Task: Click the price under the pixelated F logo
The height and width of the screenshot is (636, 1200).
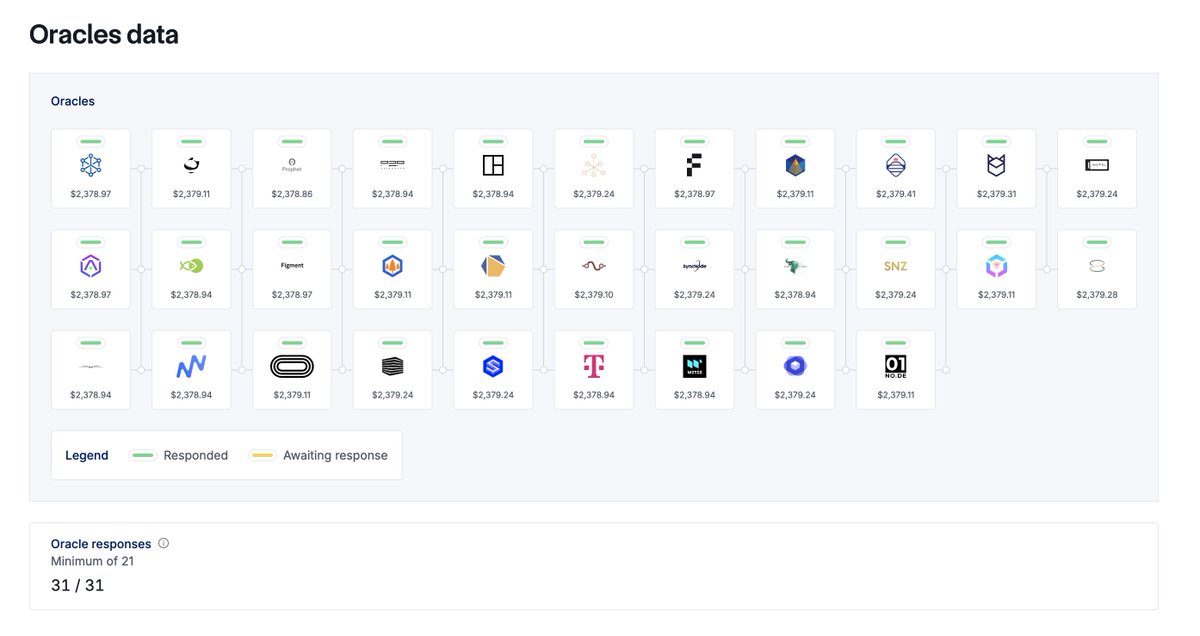Action: tap(694, 194)
